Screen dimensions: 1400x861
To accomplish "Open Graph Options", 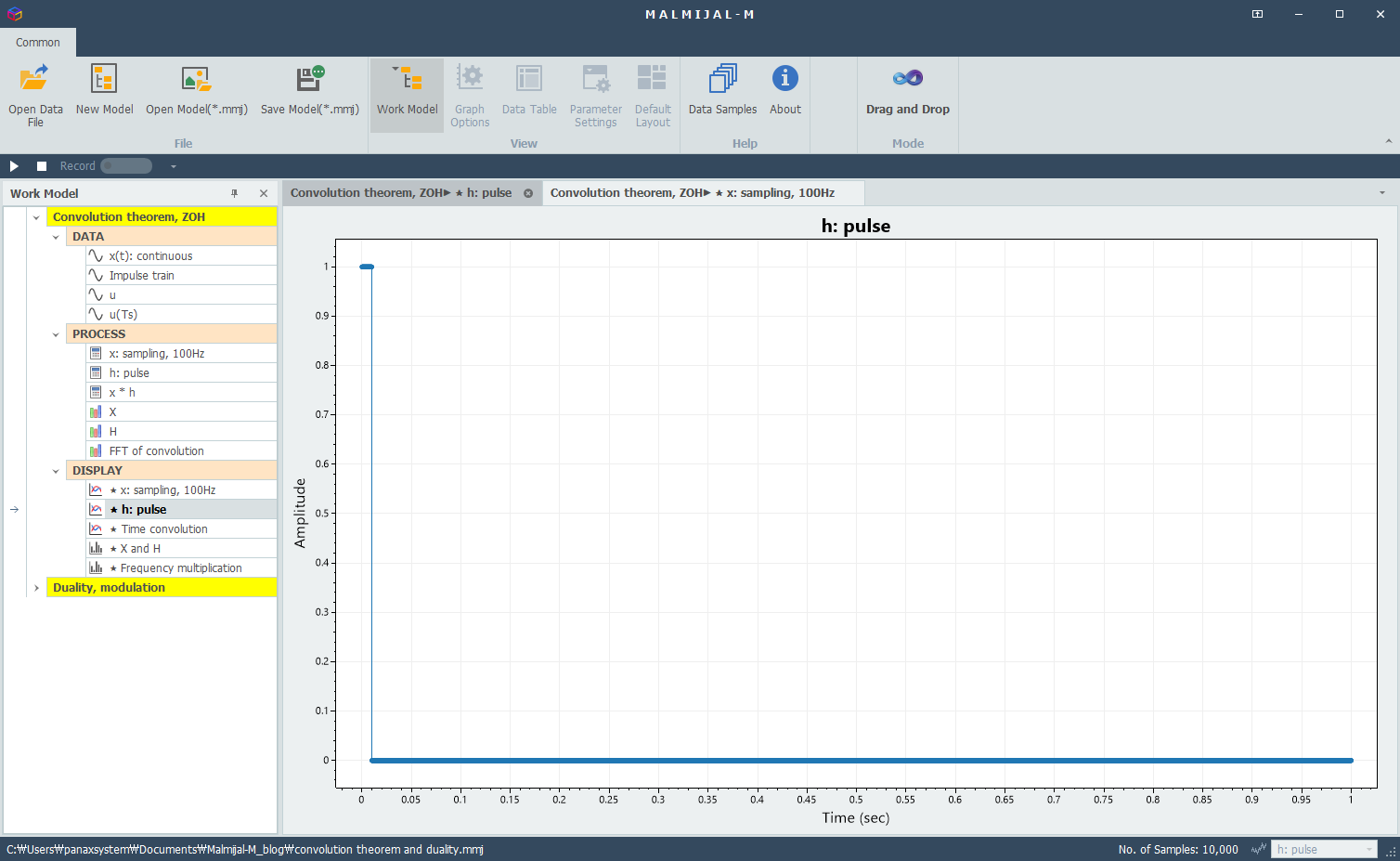I will [x=470, y=95].
